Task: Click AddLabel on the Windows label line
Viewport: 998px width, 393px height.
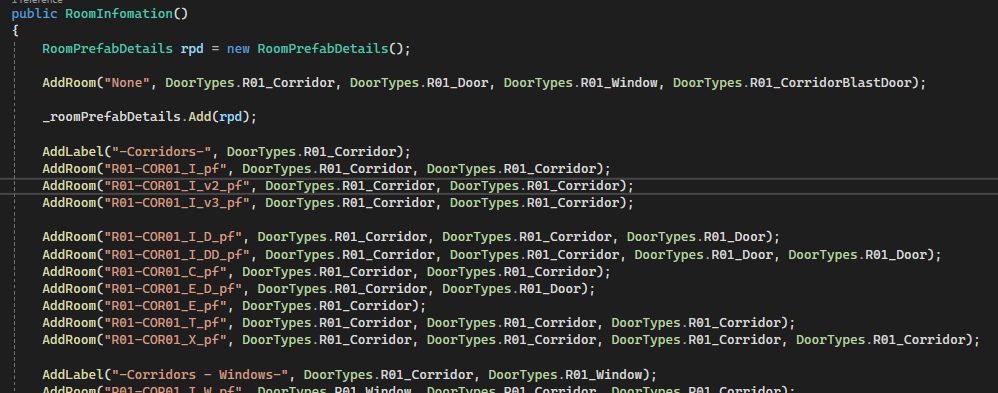Action: coord(73,375)
